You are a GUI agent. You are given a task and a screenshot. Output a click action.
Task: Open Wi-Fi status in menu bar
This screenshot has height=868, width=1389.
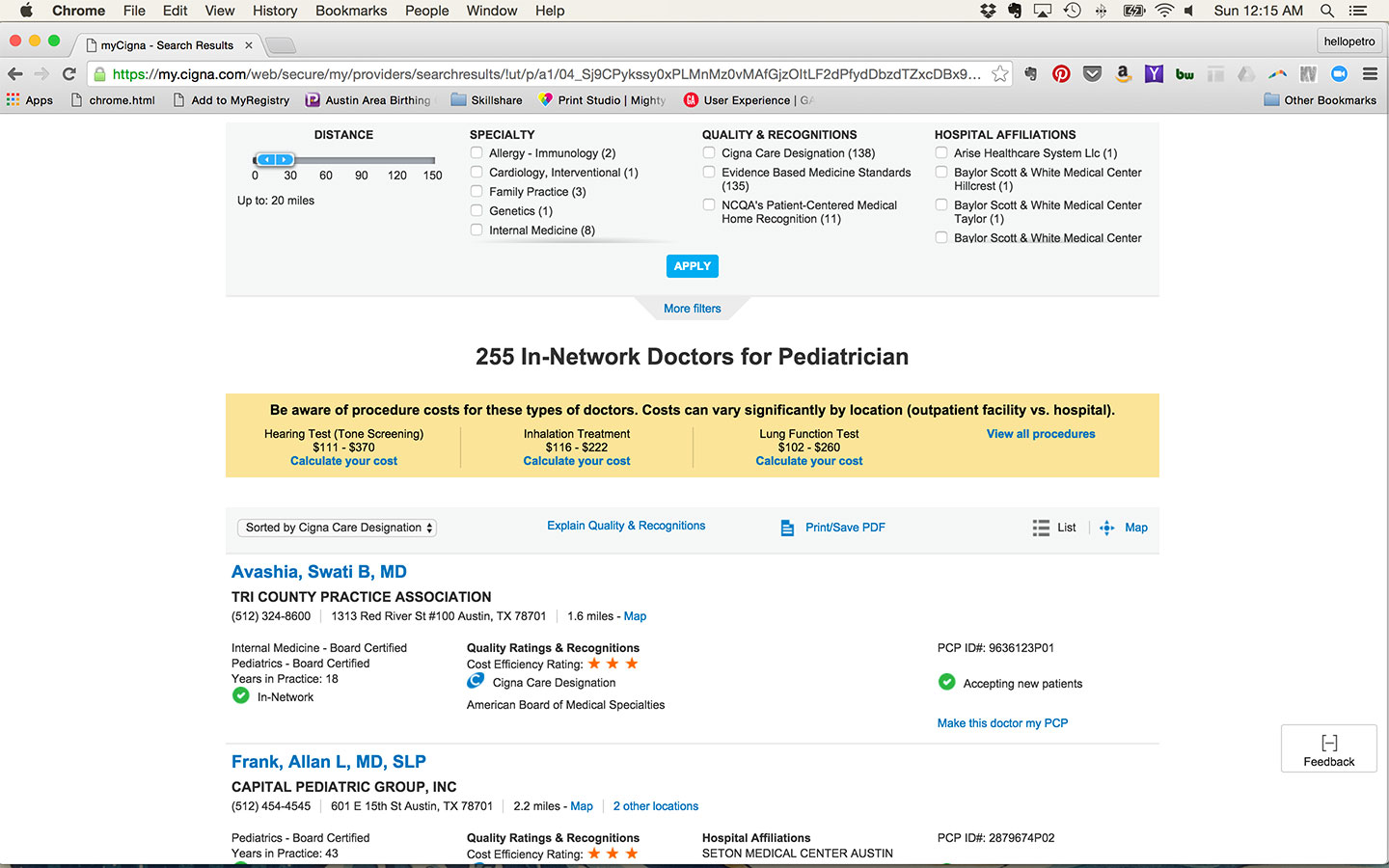coord(1164,11)
